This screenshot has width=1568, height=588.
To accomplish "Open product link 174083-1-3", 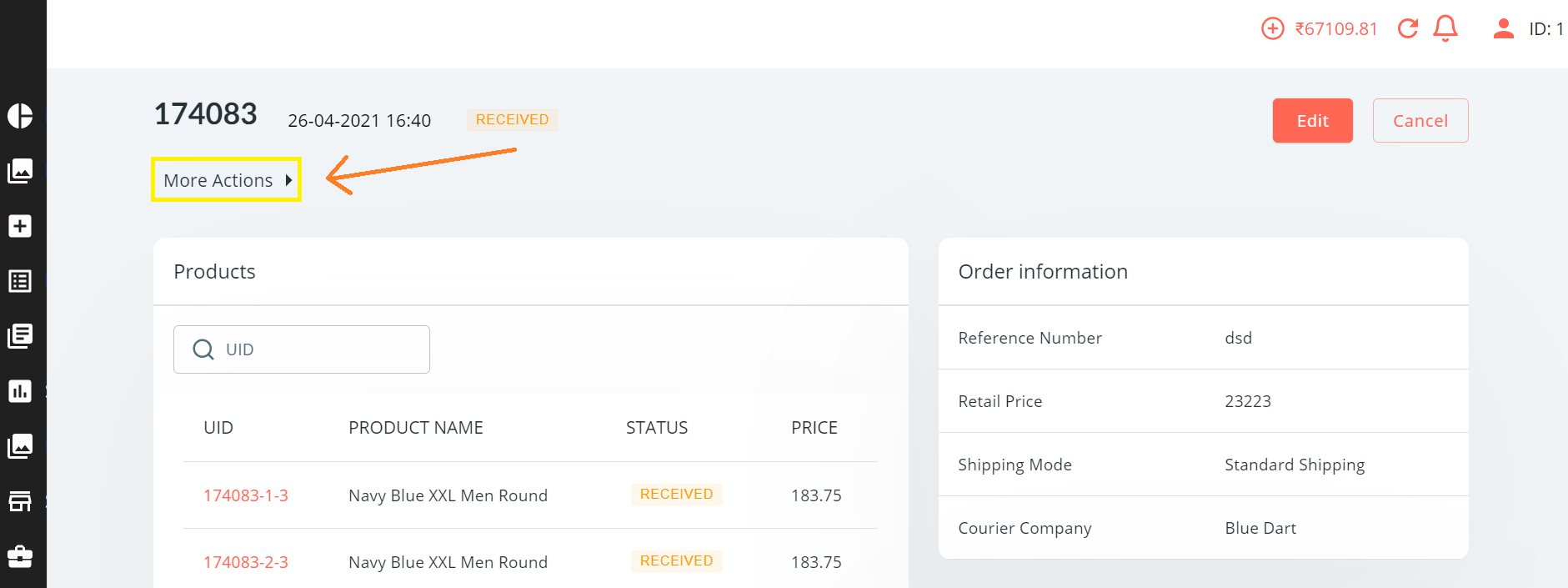I will tap(246, 495).
